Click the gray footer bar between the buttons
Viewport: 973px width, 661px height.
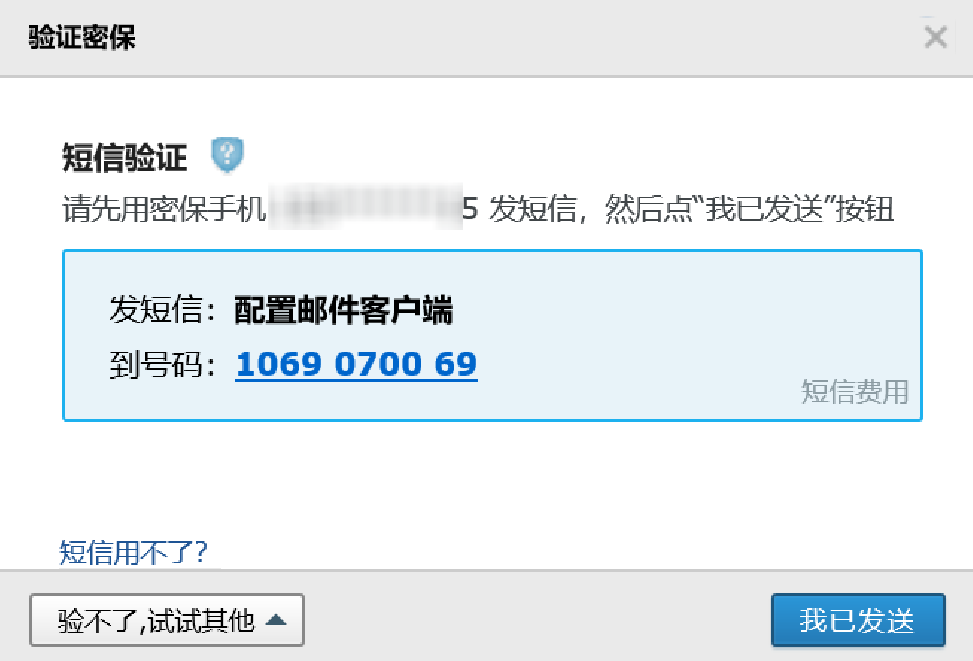pos(537,620)
